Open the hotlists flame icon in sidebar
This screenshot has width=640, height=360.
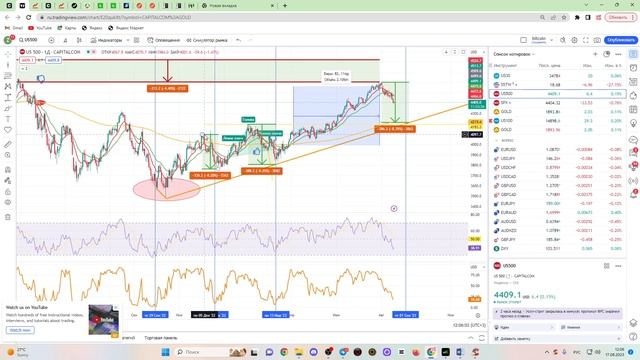633,96
